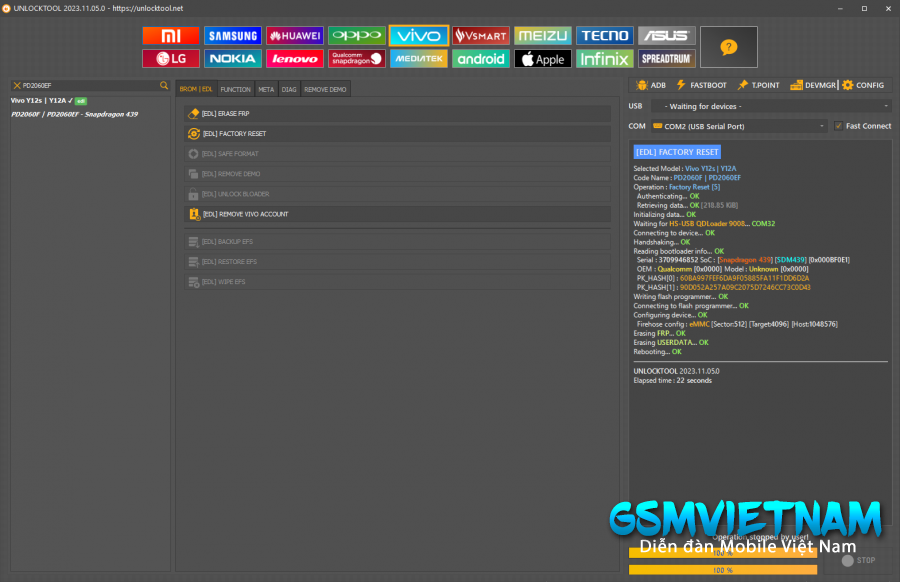Viewport: 900px width, 582px height.
Task: Run [EDL] REMOVE VIVO ACCOUNT
Action: point(397,214)
